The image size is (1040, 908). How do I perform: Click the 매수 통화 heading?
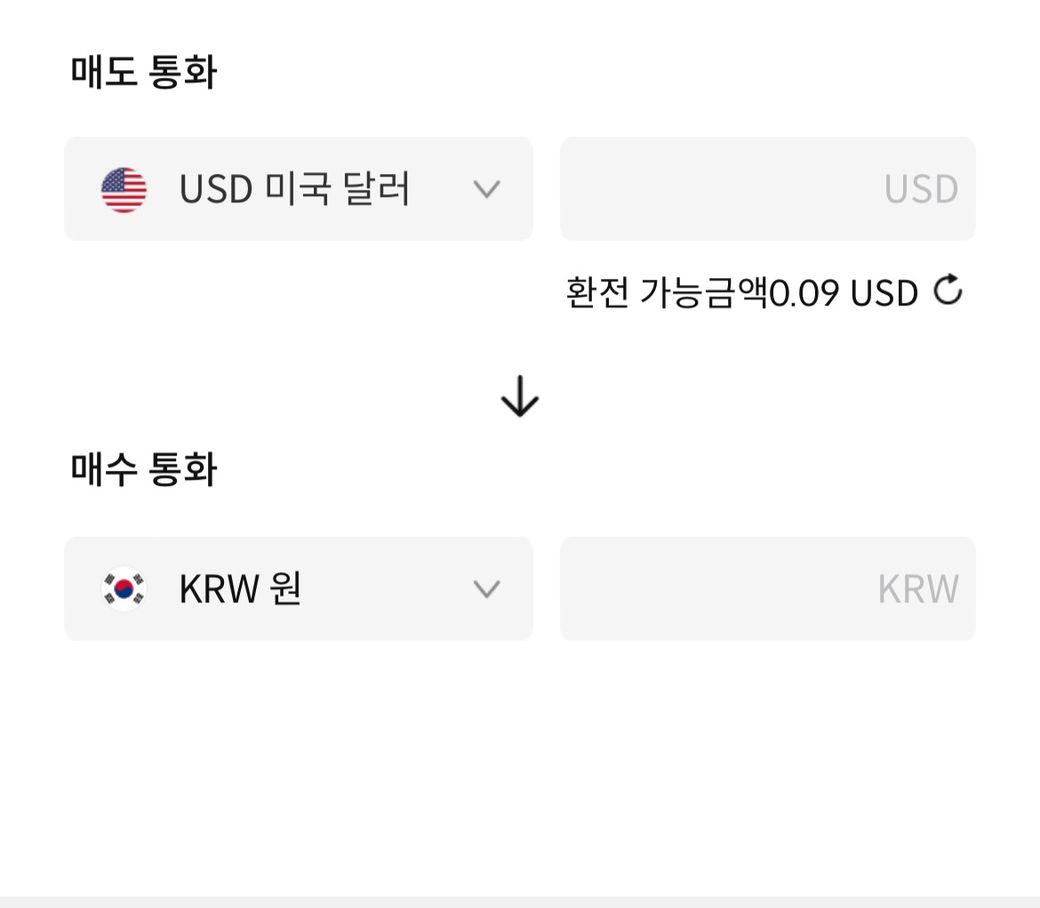pos(143,468)
